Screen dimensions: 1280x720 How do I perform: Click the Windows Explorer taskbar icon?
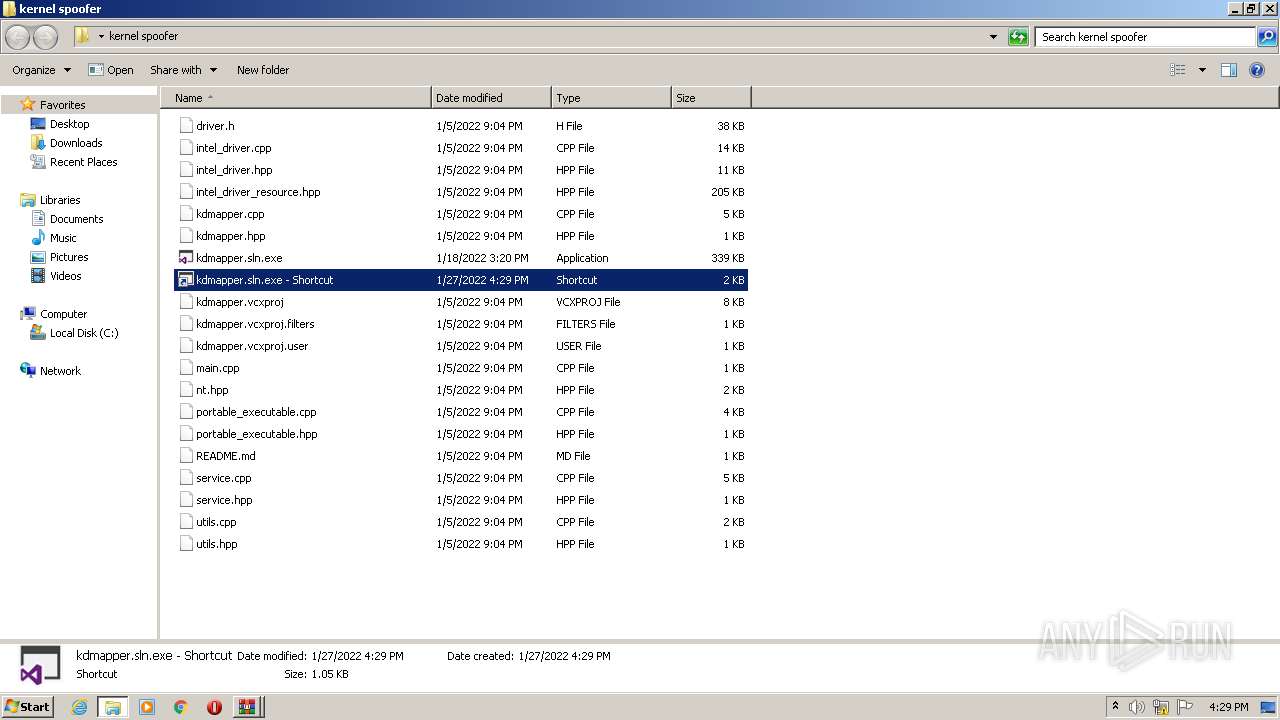(x=112, y=707)
